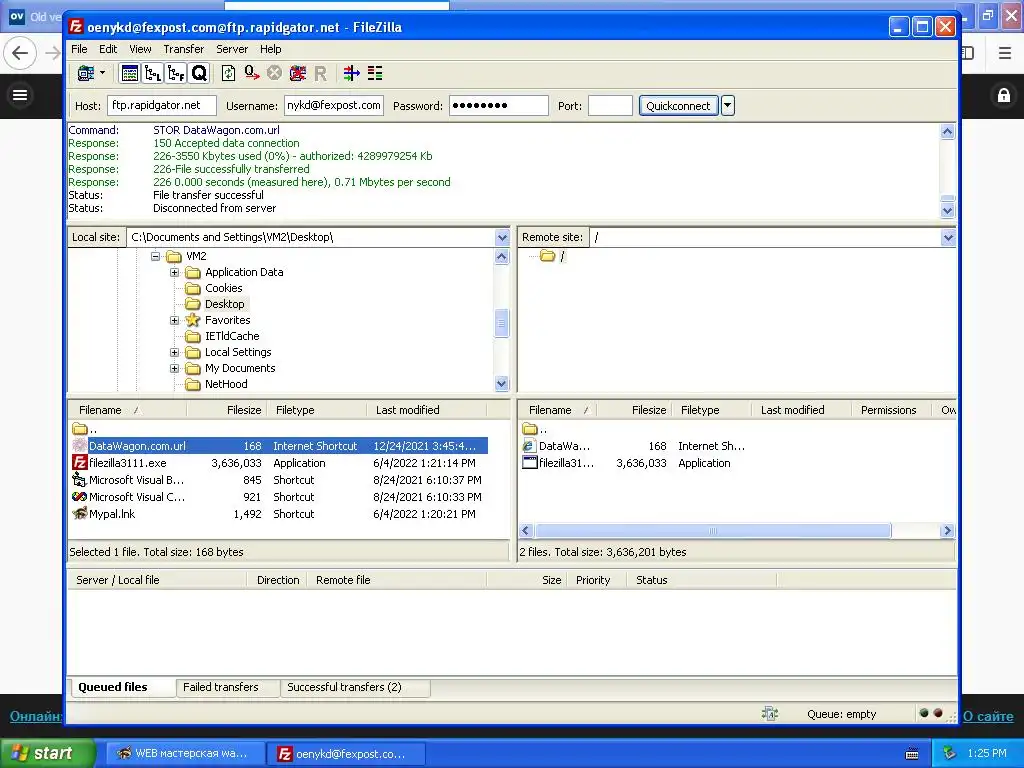1024x768 pixels.
Task: Toggle remote directory tree view
Action: click(x=176, y=73)
